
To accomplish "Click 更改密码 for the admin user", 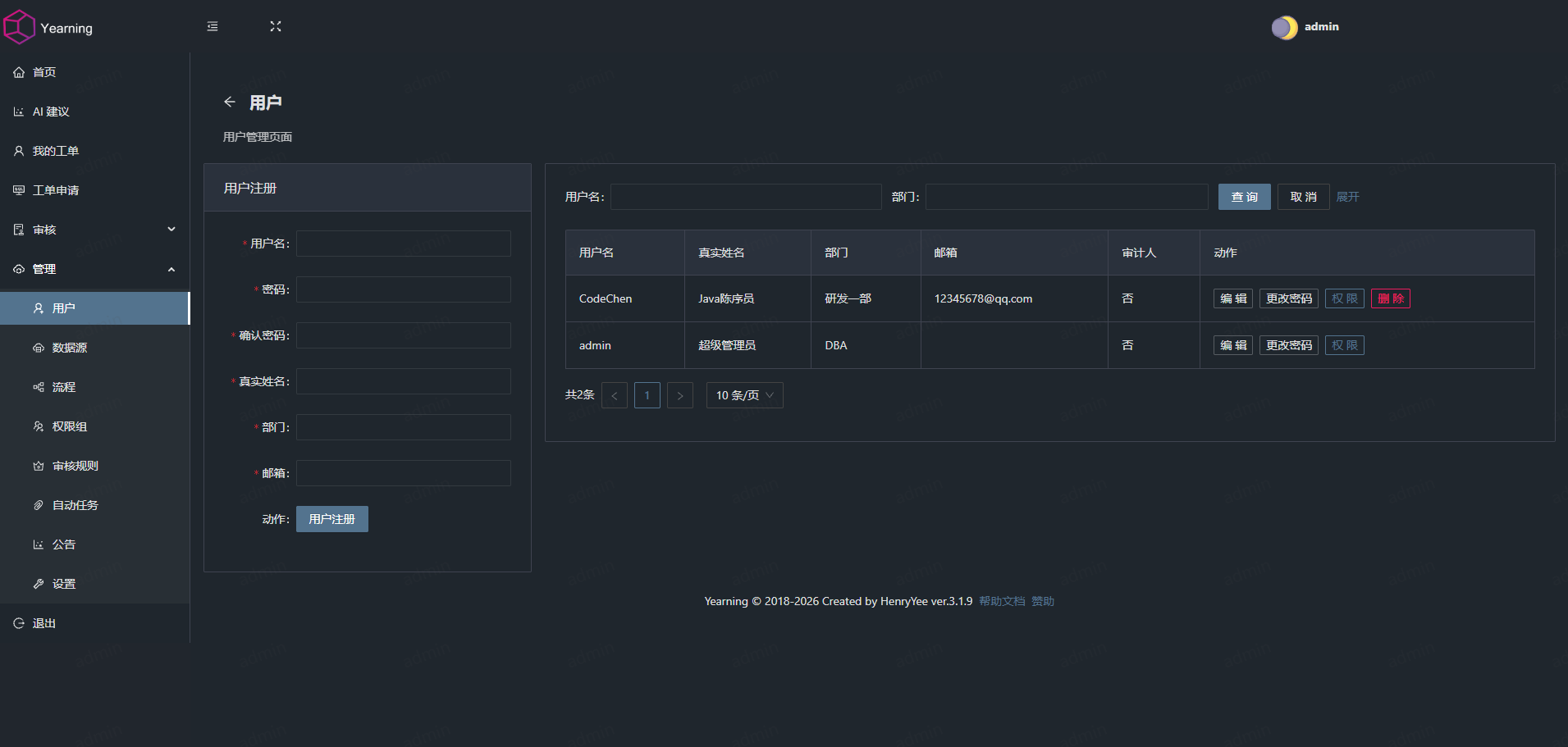I will 1288,345.
